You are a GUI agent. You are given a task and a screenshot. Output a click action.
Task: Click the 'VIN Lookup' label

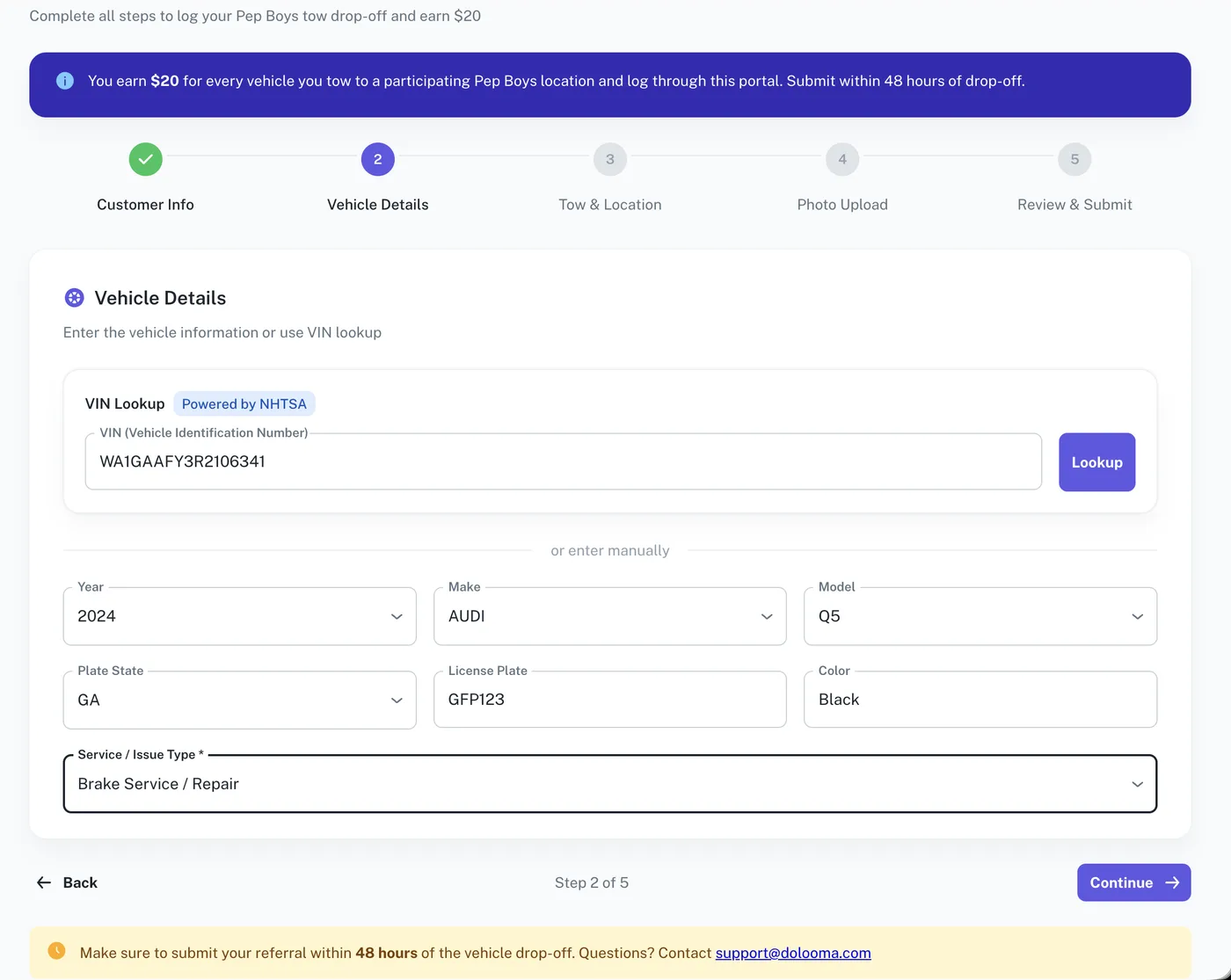click(125, 403)
